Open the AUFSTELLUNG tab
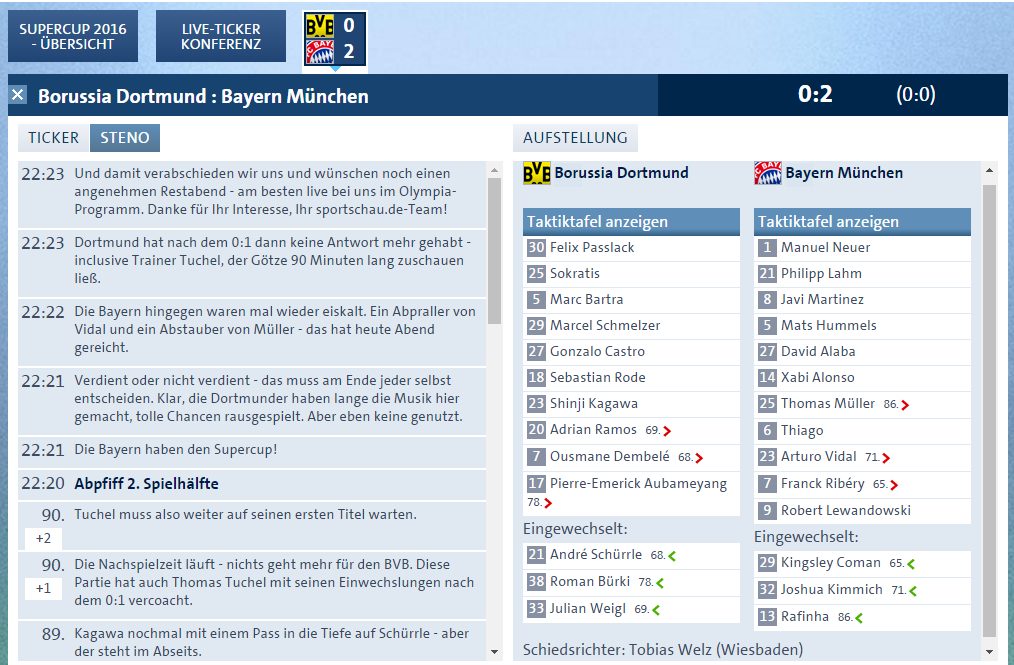1014x665 pixels. 575,138
